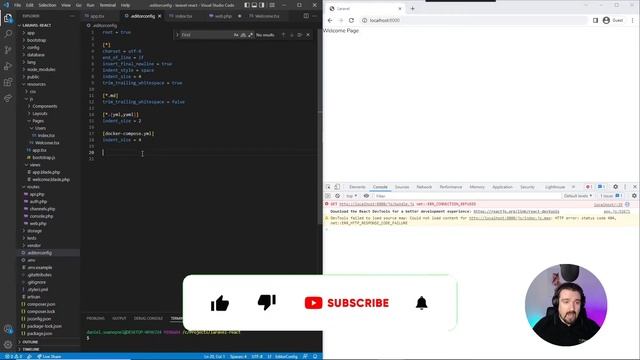Toggle the bottom panel layout icon

[254, 5]
